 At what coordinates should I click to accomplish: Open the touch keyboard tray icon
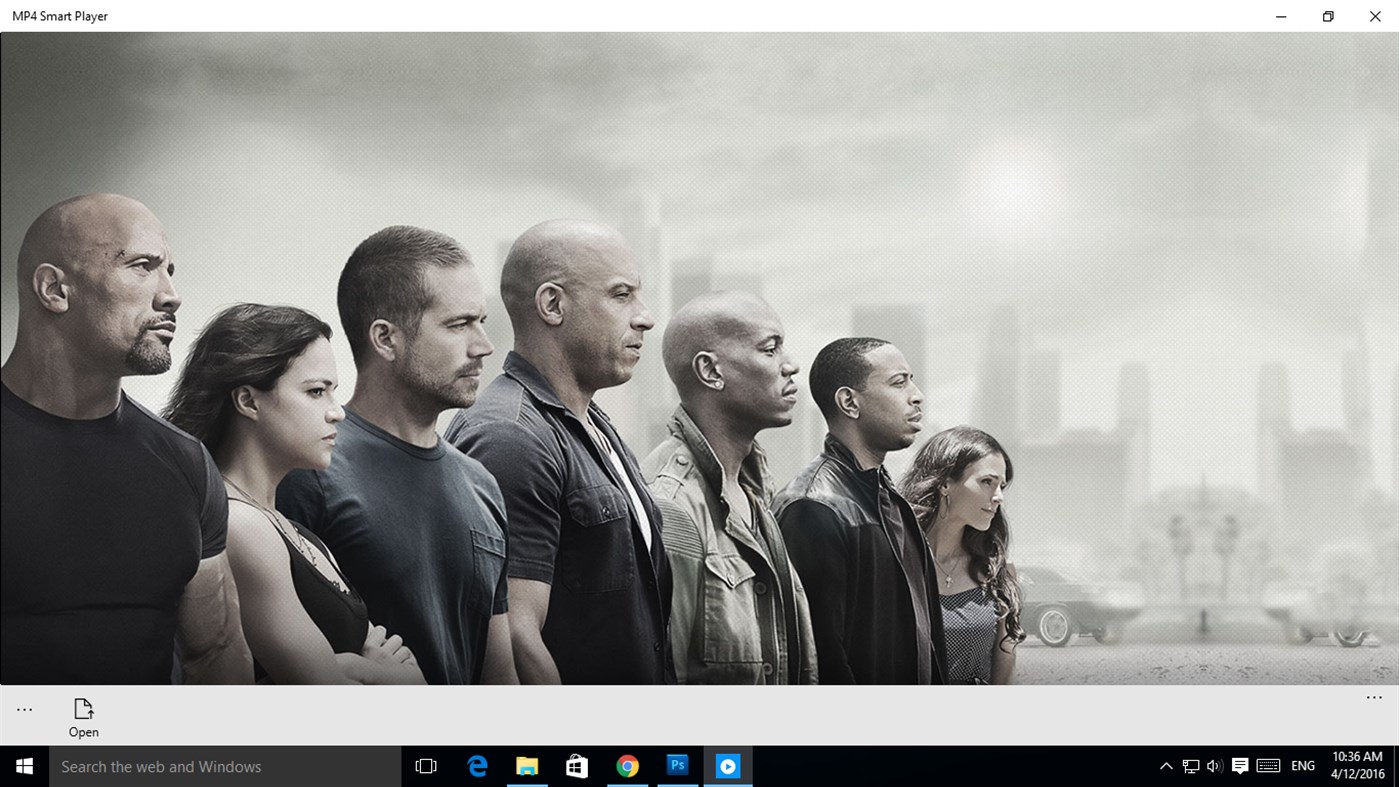click(x=1268, y=766)
